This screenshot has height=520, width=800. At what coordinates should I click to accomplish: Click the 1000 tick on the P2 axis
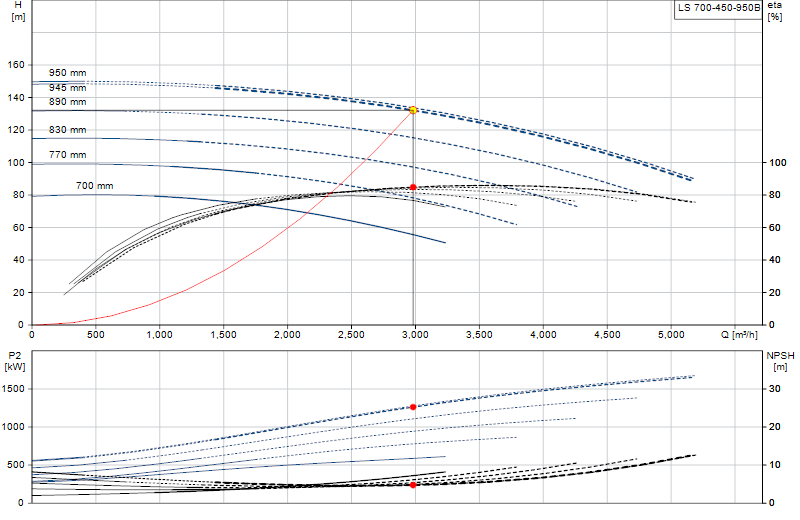pos(13,427)
